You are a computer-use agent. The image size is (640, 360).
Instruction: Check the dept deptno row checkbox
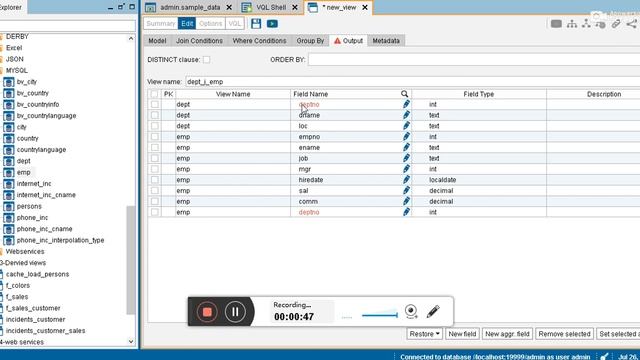(x=155, y=104)
